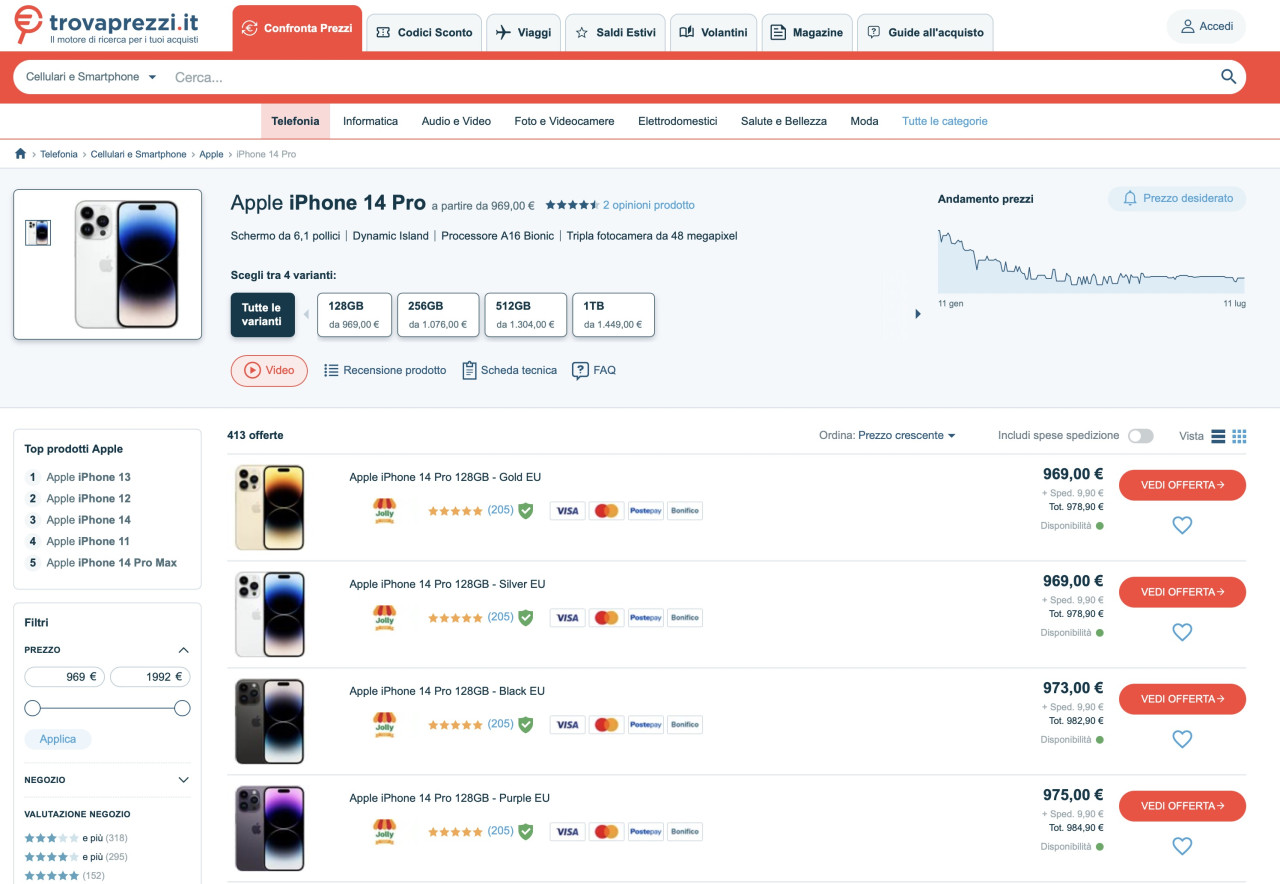Select the 256GB variant

[x=437, y=314]
